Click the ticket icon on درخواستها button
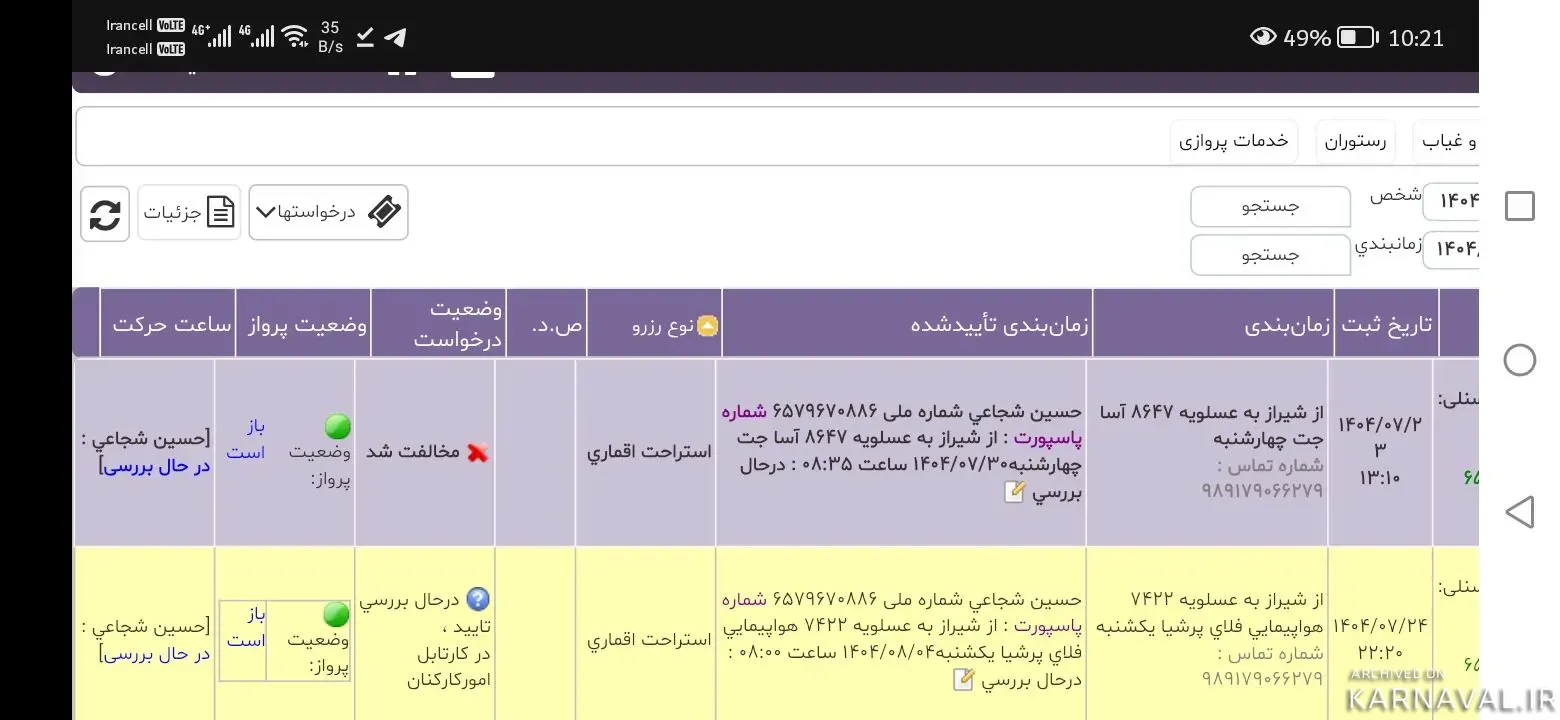 tap(386, 212)
